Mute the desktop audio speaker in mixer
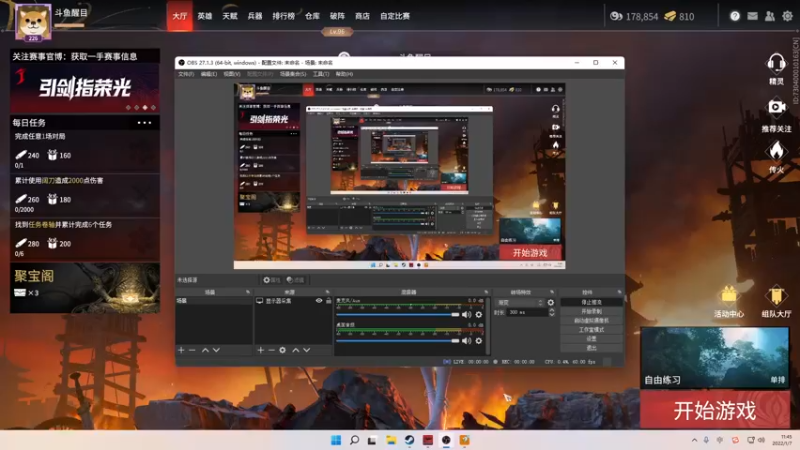Viewport: 800px width, 450px height. click(x=466, y=341)
